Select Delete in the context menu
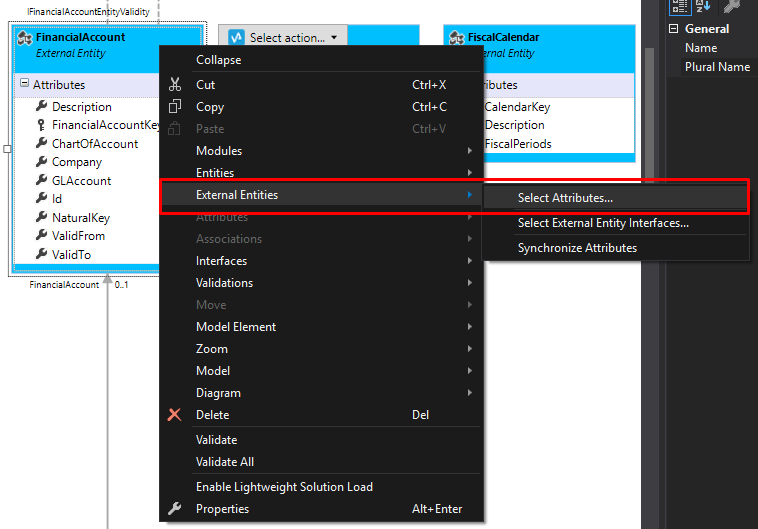This screenshot has width=758, height=529. (321, 415)
